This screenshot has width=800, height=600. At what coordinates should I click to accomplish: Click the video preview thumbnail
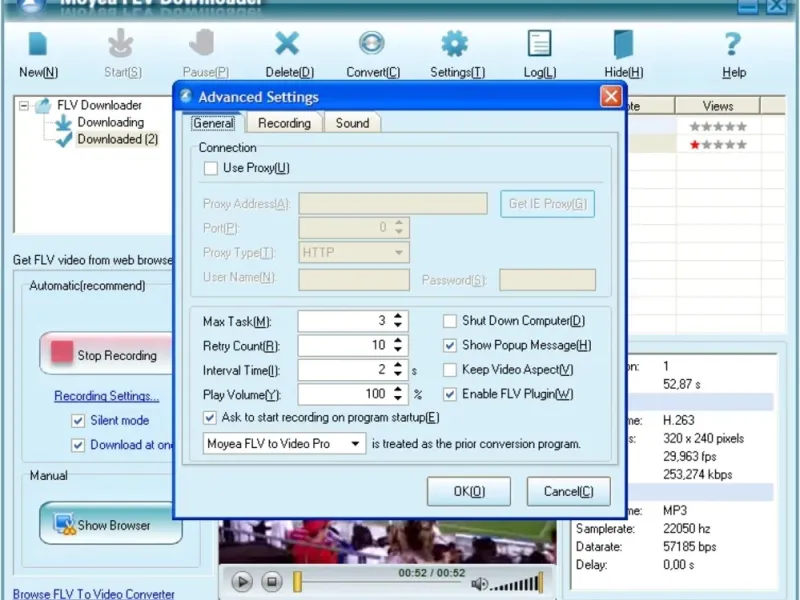[x=388, y=541]
